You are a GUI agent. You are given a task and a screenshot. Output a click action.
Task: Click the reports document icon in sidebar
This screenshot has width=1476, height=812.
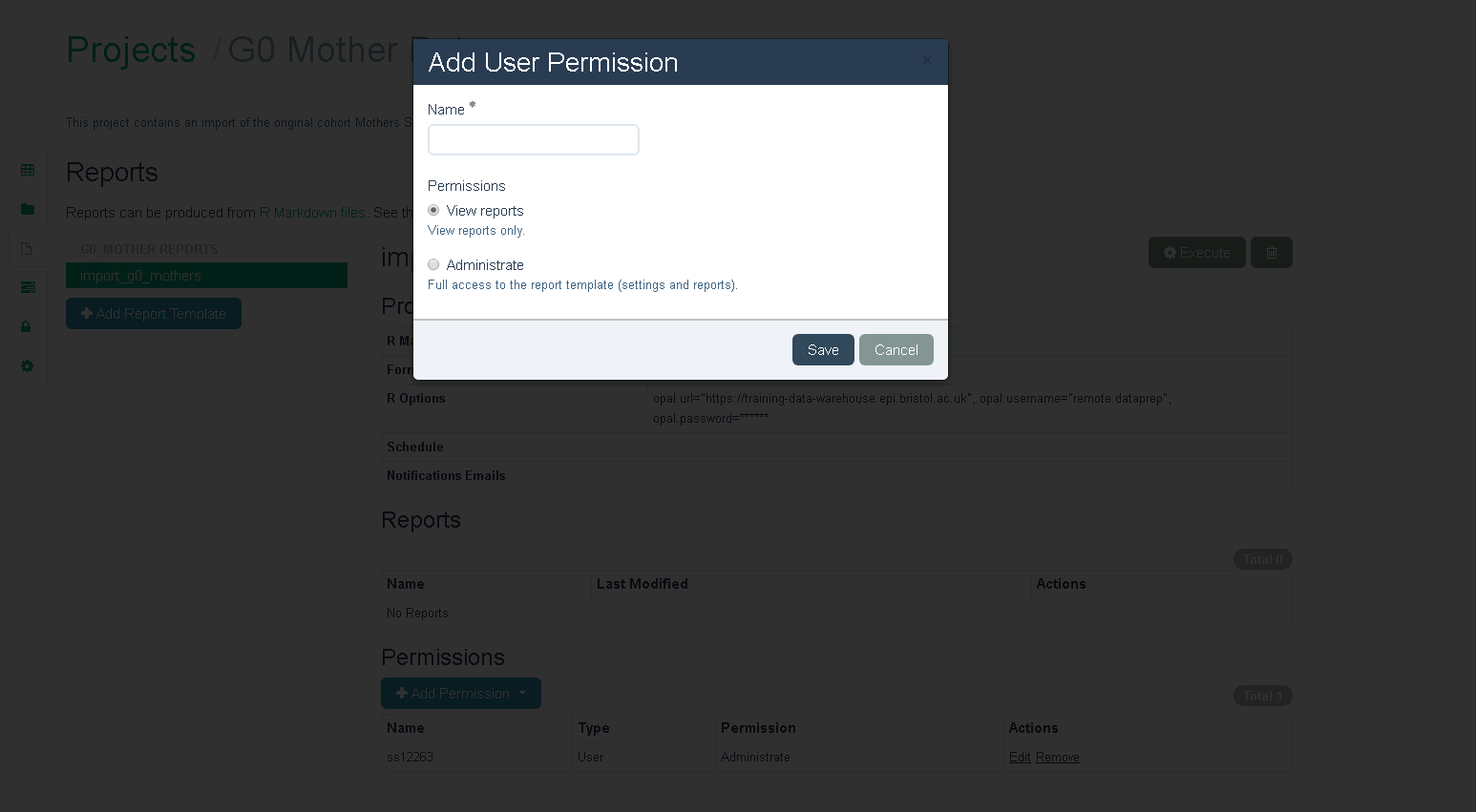pyautogui.click(x=27, y=248)
